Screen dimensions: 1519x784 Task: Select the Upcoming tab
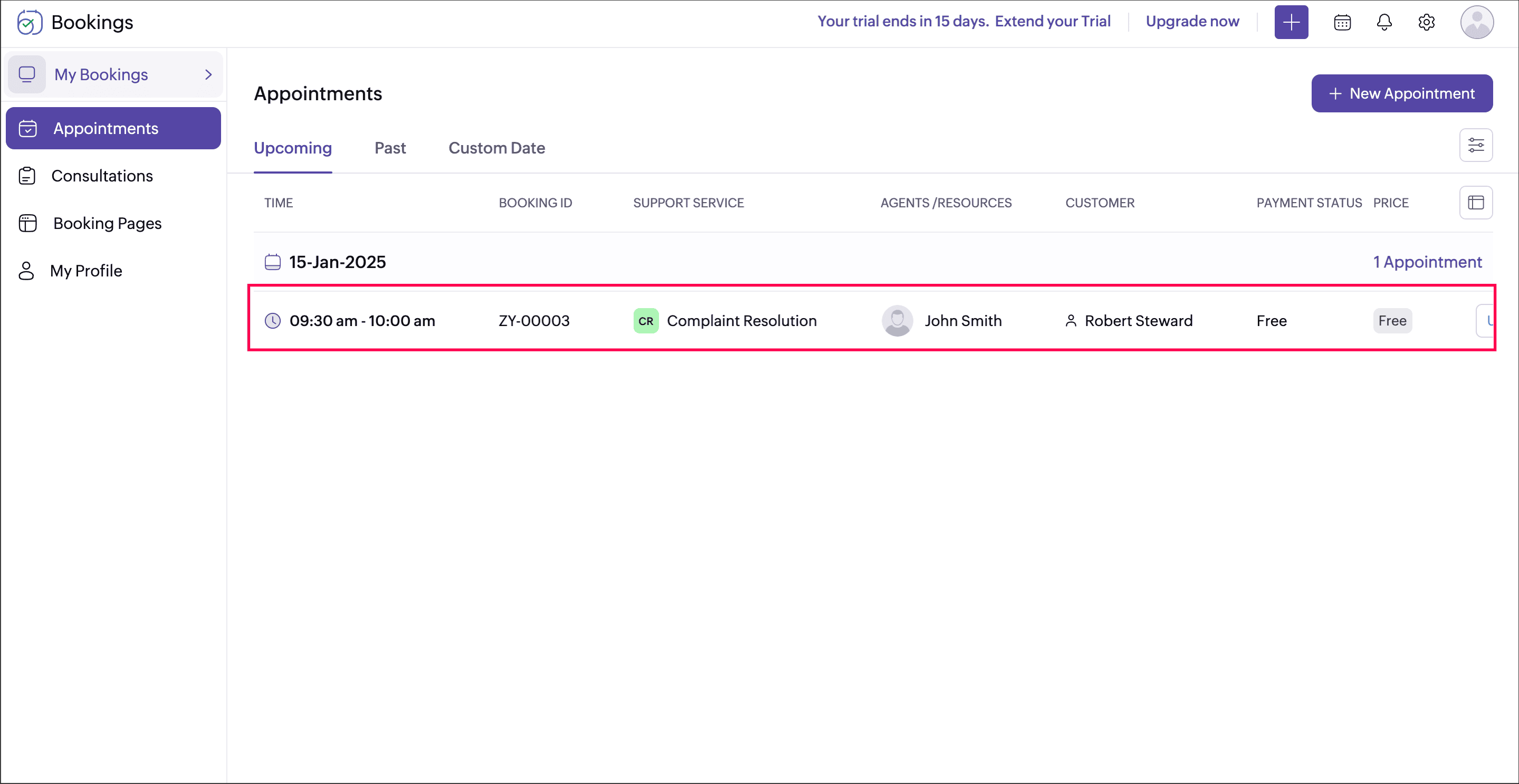292,148
